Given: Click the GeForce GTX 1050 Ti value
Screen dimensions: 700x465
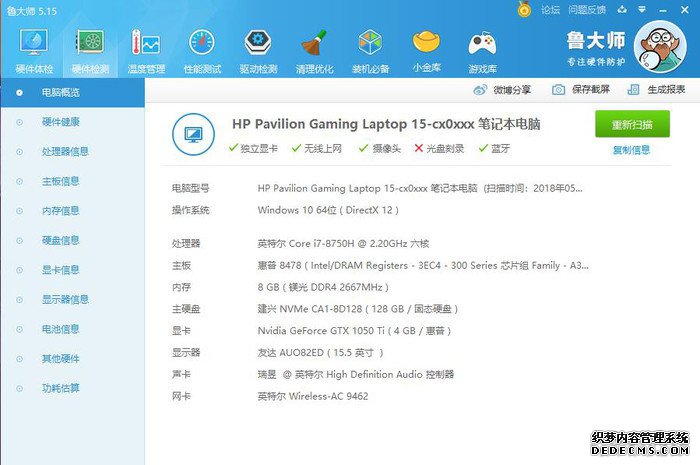Looking at the screenshot, I should tap(354, 331).
